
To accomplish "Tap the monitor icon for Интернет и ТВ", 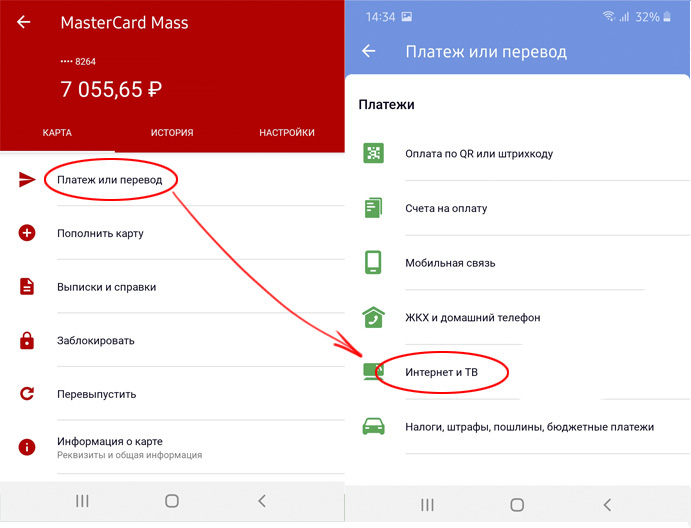I will point(373,372).
